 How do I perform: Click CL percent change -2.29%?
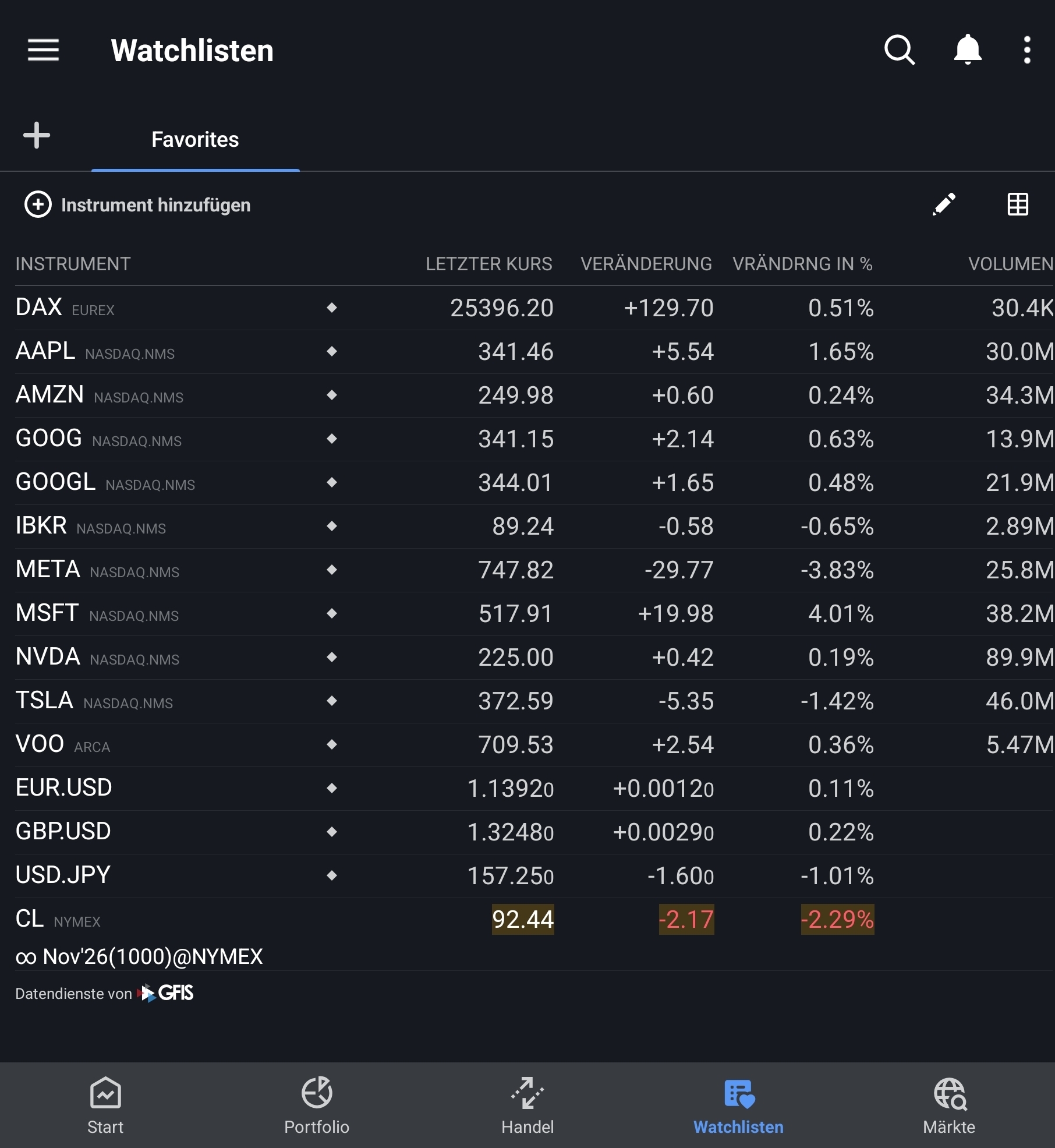pos(837,919)
